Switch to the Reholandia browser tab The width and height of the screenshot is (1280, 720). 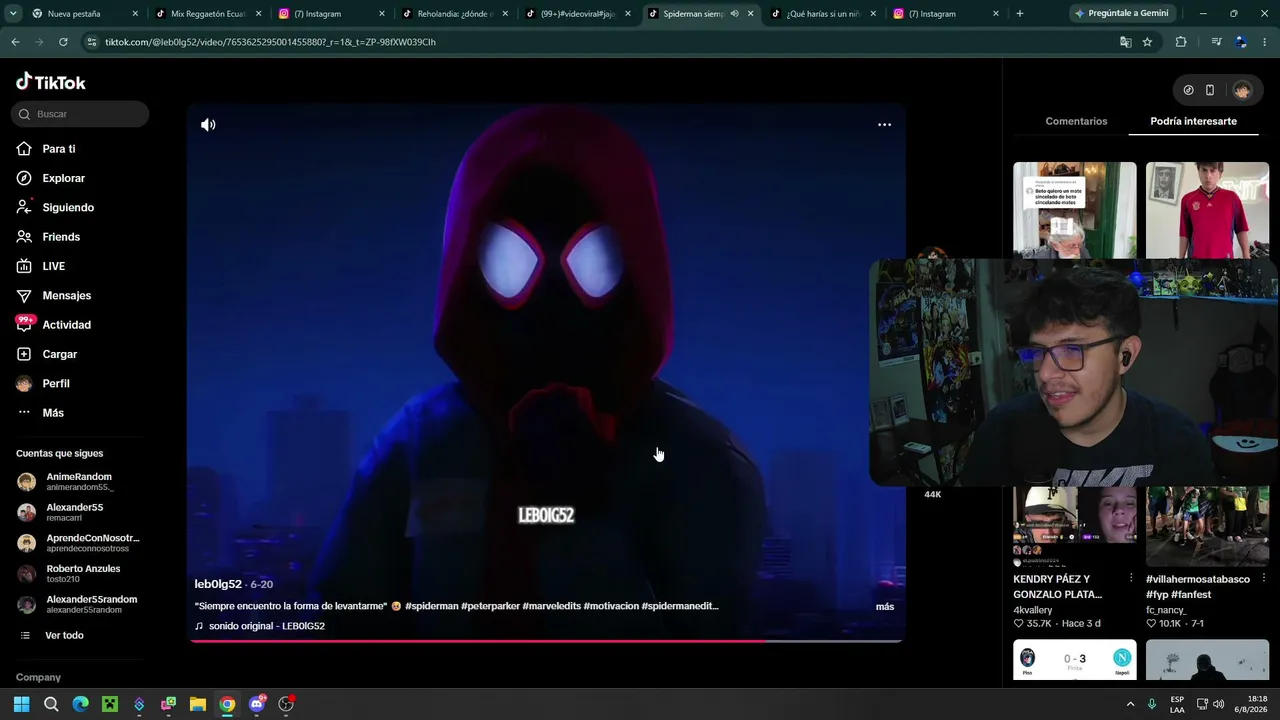coord(455,14)
